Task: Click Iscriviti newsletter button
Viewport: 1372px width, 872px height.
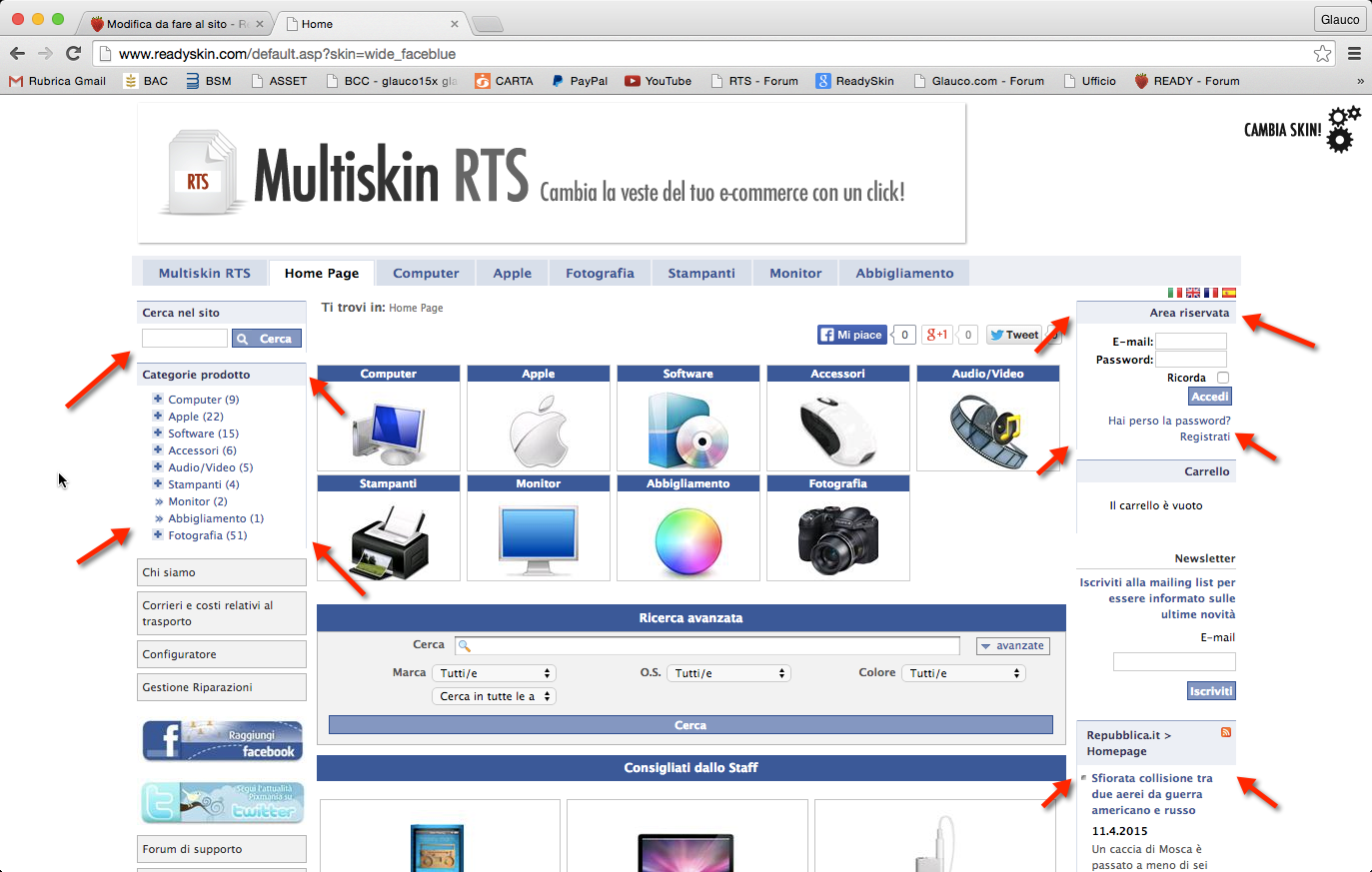Action: click(x=1211, y=691)
